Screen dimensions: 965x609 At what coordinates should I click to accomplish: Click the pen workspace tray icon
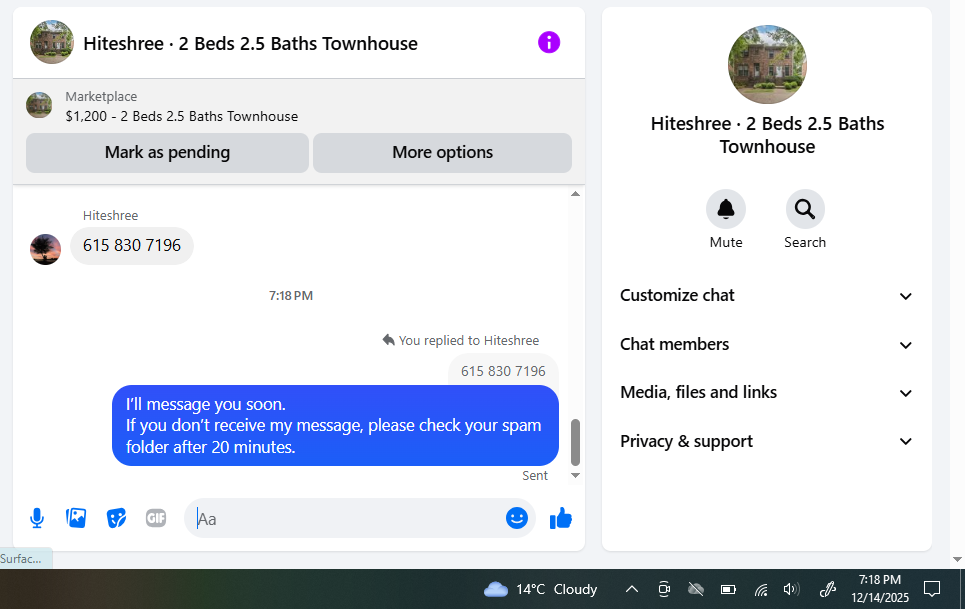point(828,589)
